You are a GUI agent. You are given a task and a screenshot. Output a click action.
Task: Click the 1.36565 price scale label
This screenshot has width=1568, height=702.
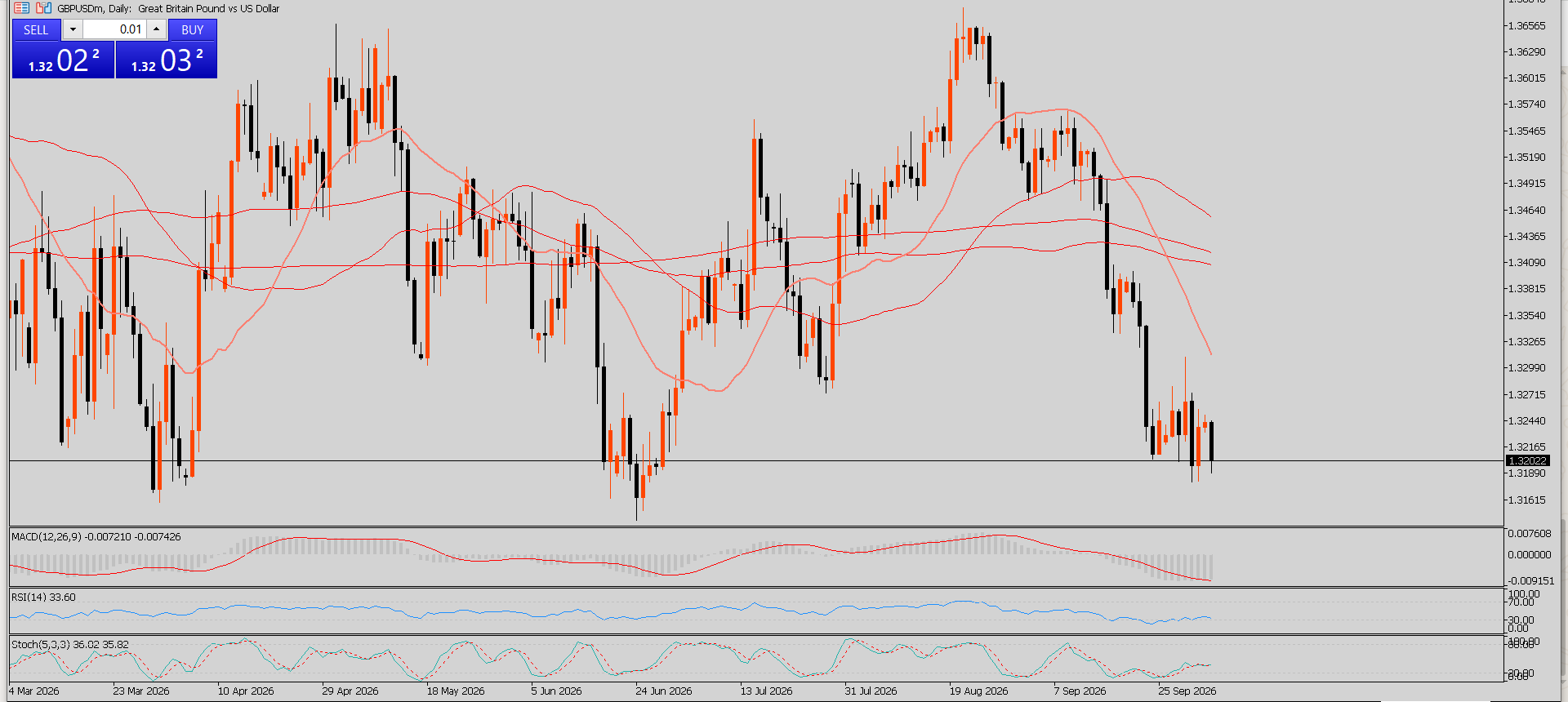coord(1526,26)
